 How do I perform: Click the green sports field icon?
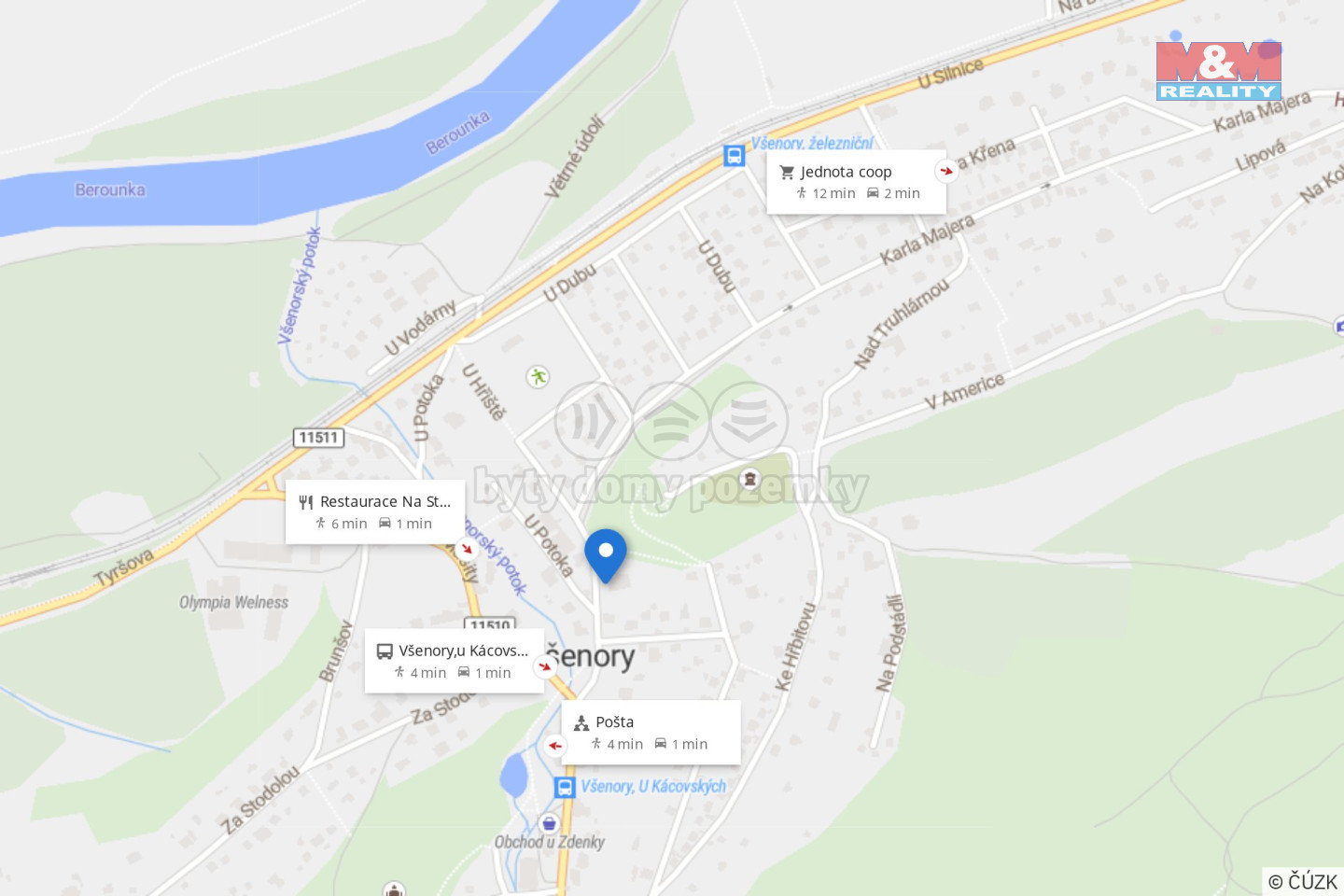(x=538, y=377)
